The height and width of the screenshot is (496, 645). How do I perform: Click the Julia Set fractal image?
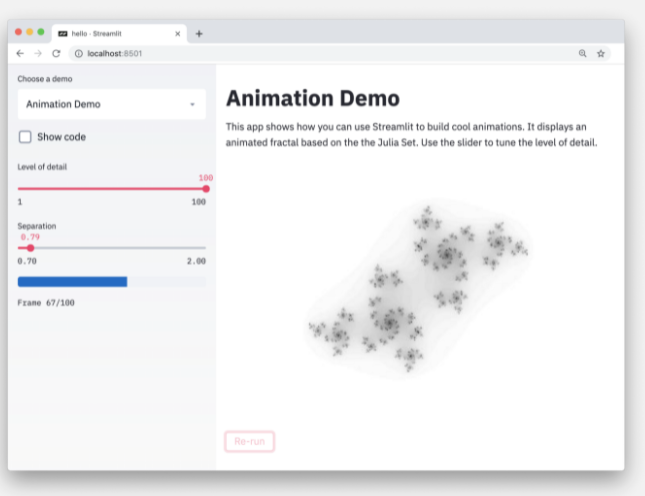tap(418, 288)
